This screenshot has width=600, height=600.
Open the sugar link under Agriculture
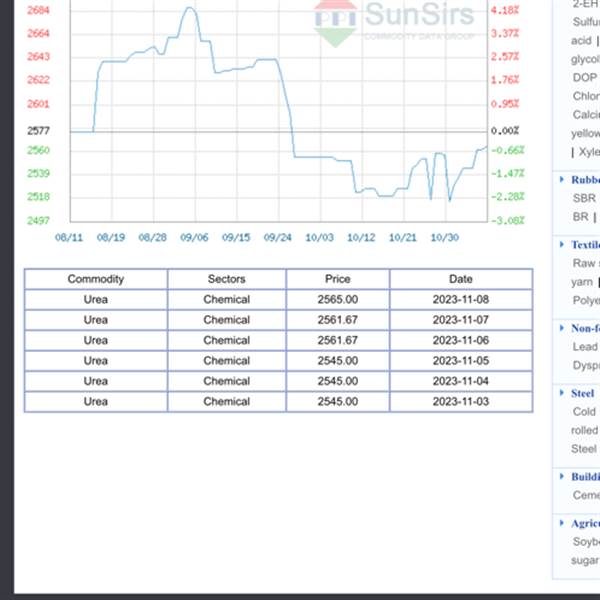[x=585, y=560]
